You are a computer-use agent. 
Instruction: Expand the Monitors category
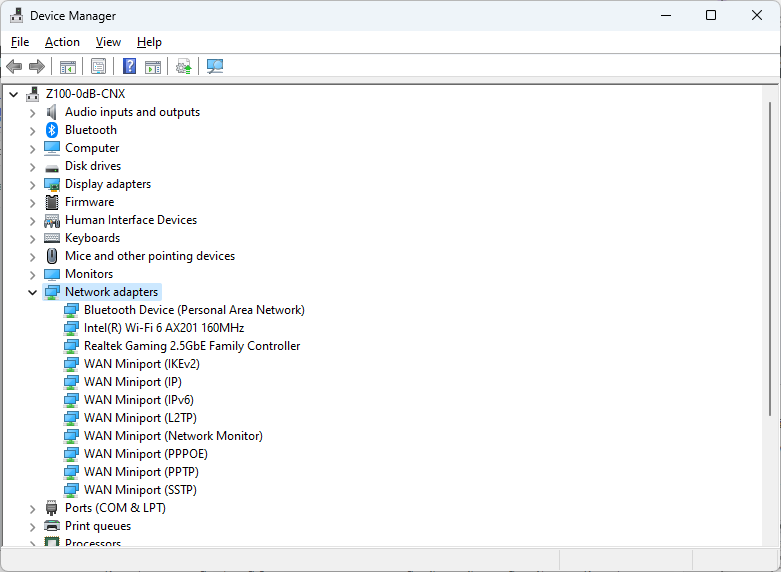coord(32,275)
